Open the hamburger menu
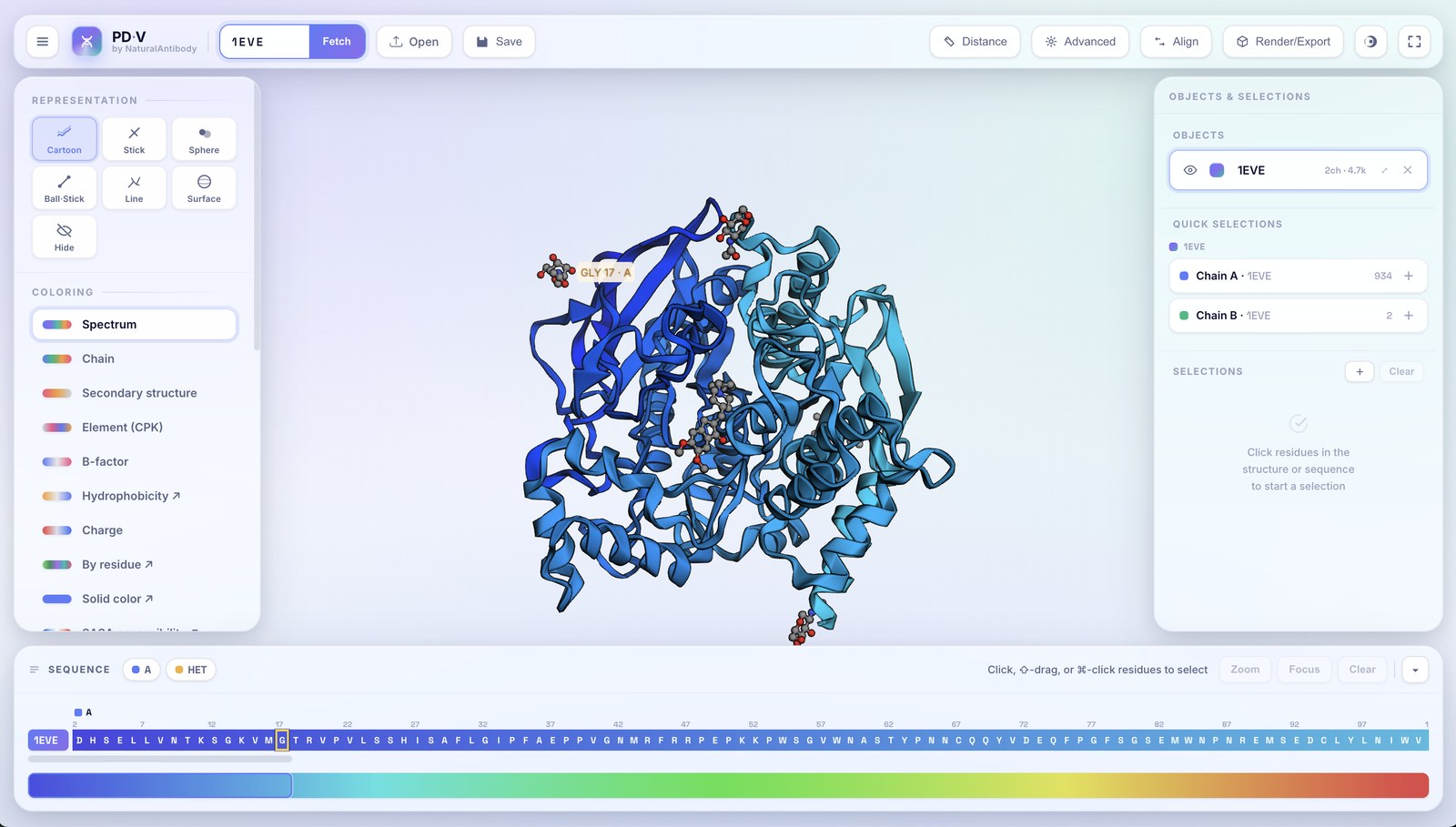1456x827 pixels. pos(42,41)
